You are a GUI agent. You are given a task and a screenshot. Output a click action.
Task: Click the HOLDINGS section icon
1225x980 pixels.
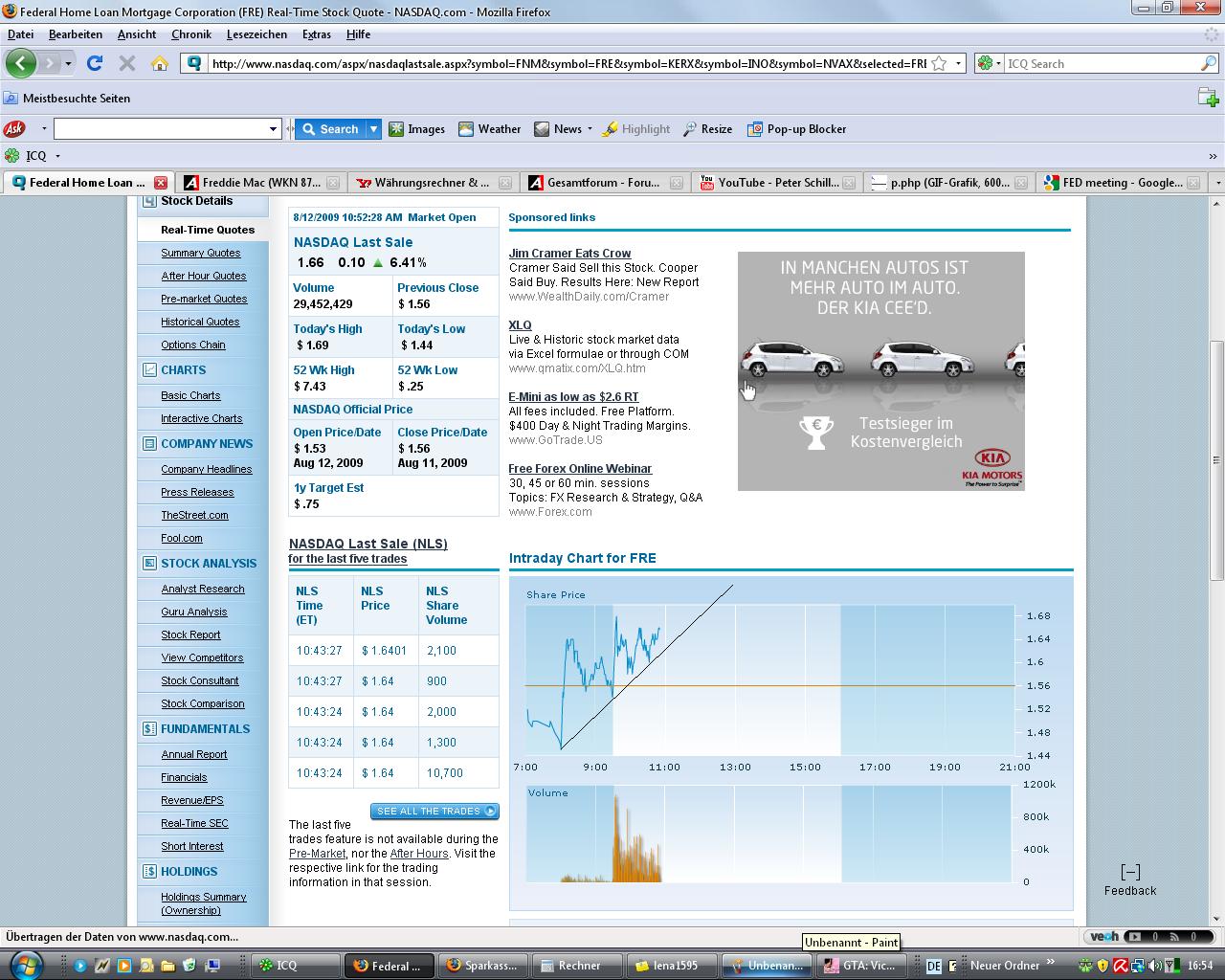(x=149, y=872)
